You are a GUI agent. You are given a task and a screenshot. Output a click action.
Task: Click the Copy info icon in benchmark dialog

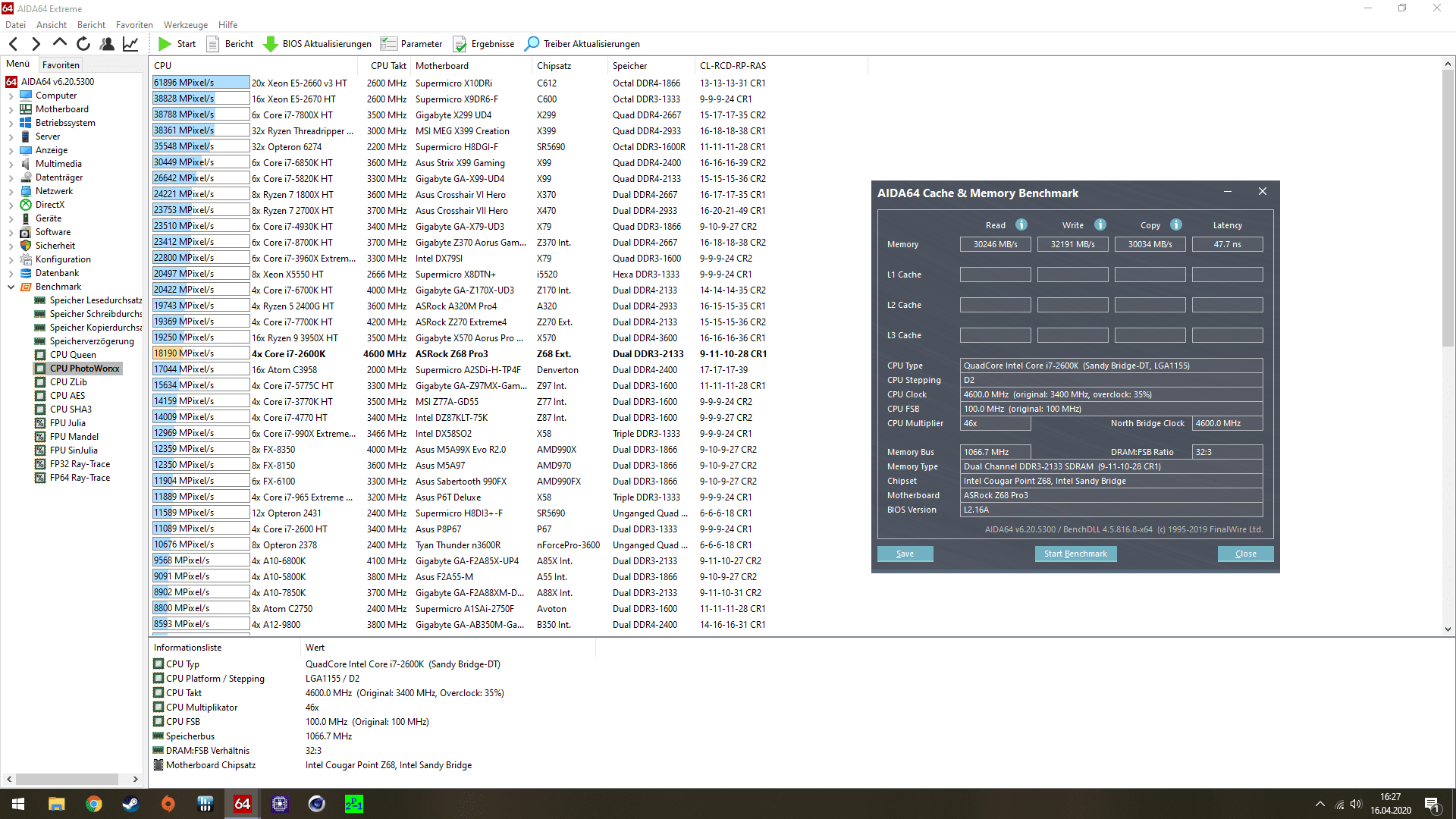click(1176, 224)
